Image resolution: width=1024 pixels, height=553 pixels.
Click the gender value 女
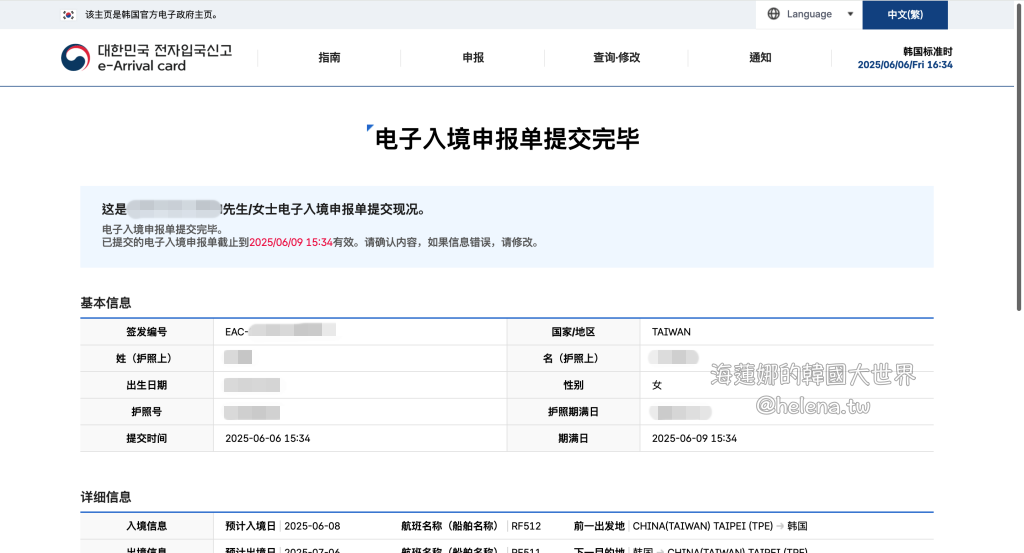657,385
